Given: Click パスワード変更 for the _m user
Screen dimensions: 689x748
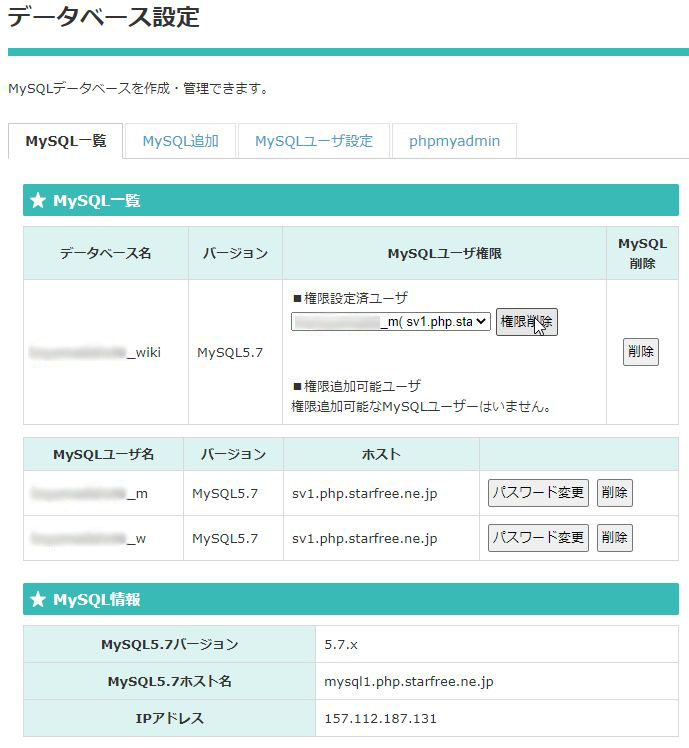Looking at the screenshot, I should [x=538, y=493].
